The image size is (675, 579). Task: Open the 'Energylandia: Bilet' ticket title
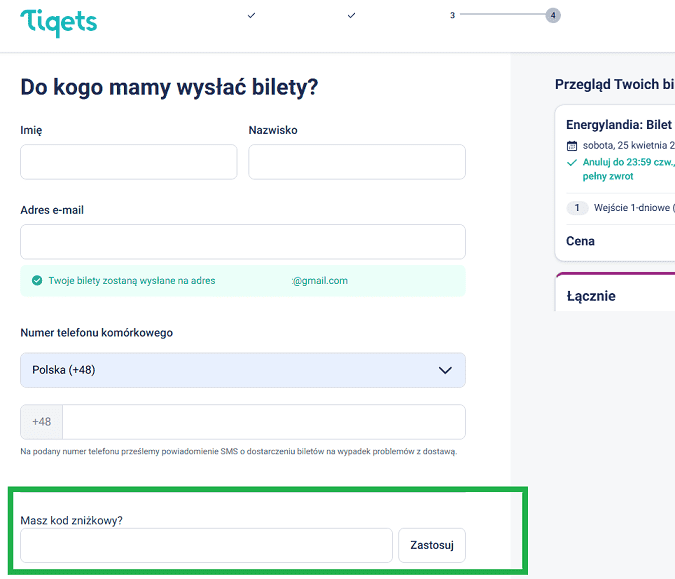[619, 125]
